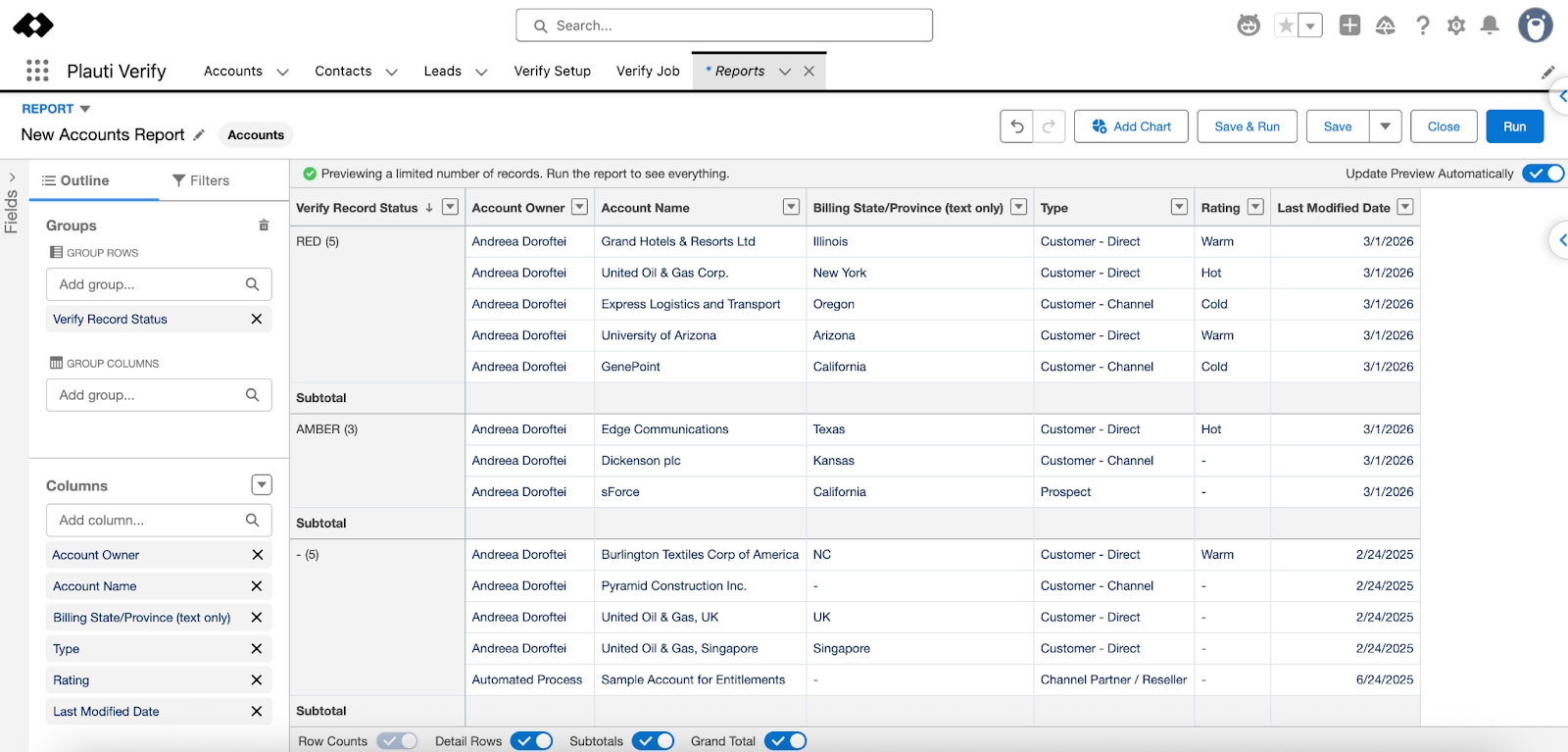Toggle the Row Counts switch
Image resolution: width=1568 pixels, height=752 pixels.
pos(397,741)
